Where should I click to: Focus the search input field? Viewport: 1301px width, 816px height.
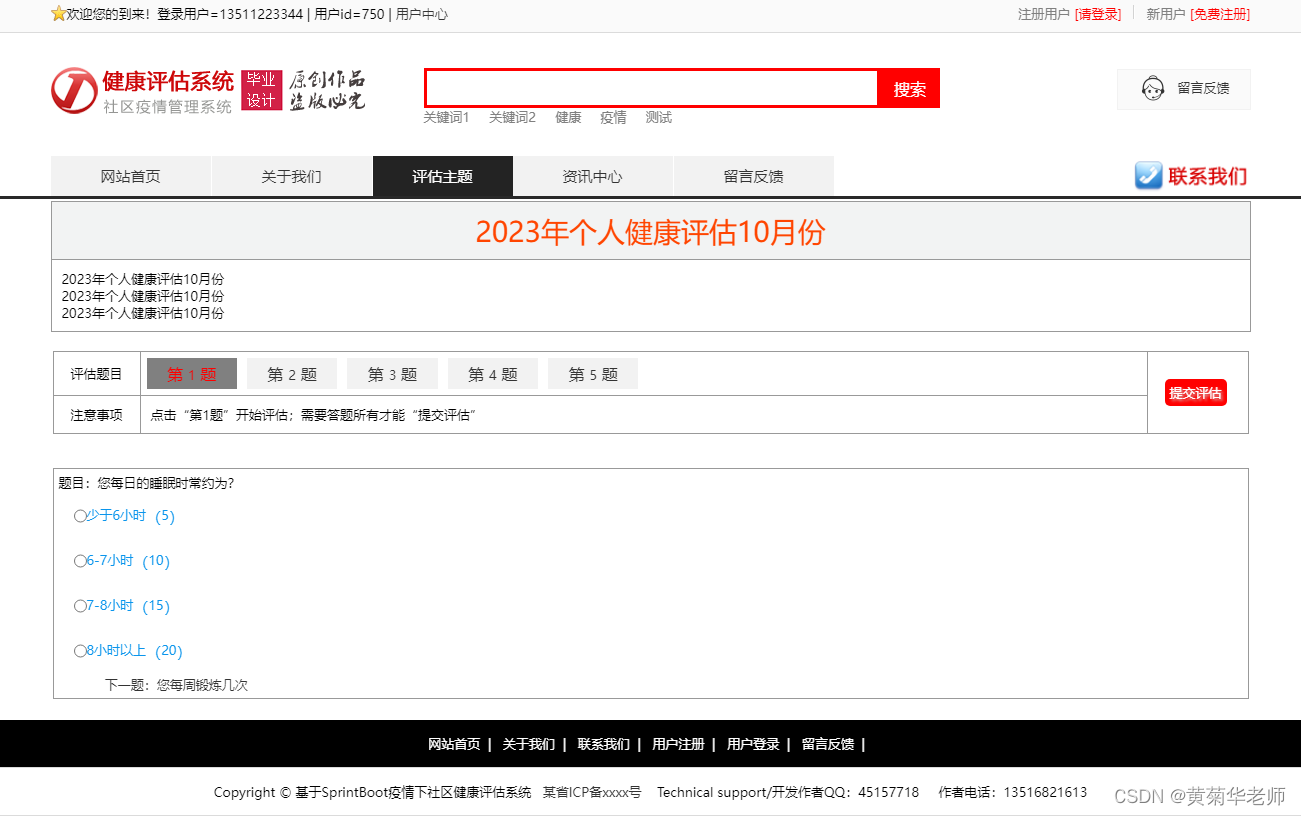pos(652,88)
